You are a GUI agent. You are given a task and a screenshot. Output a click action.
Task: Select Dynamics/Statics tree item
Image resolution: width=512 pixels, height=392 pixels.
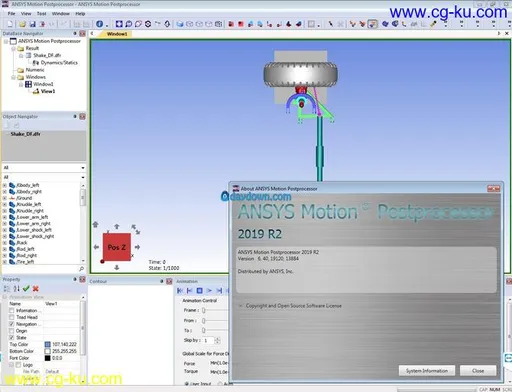pyautogui.click(x=59, y=63)
